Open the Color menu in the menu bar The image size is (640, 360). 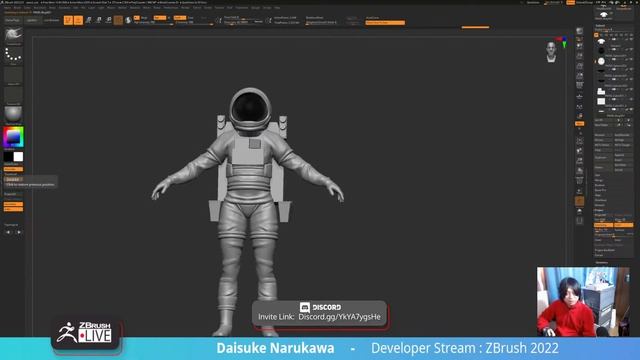[27, 7]
